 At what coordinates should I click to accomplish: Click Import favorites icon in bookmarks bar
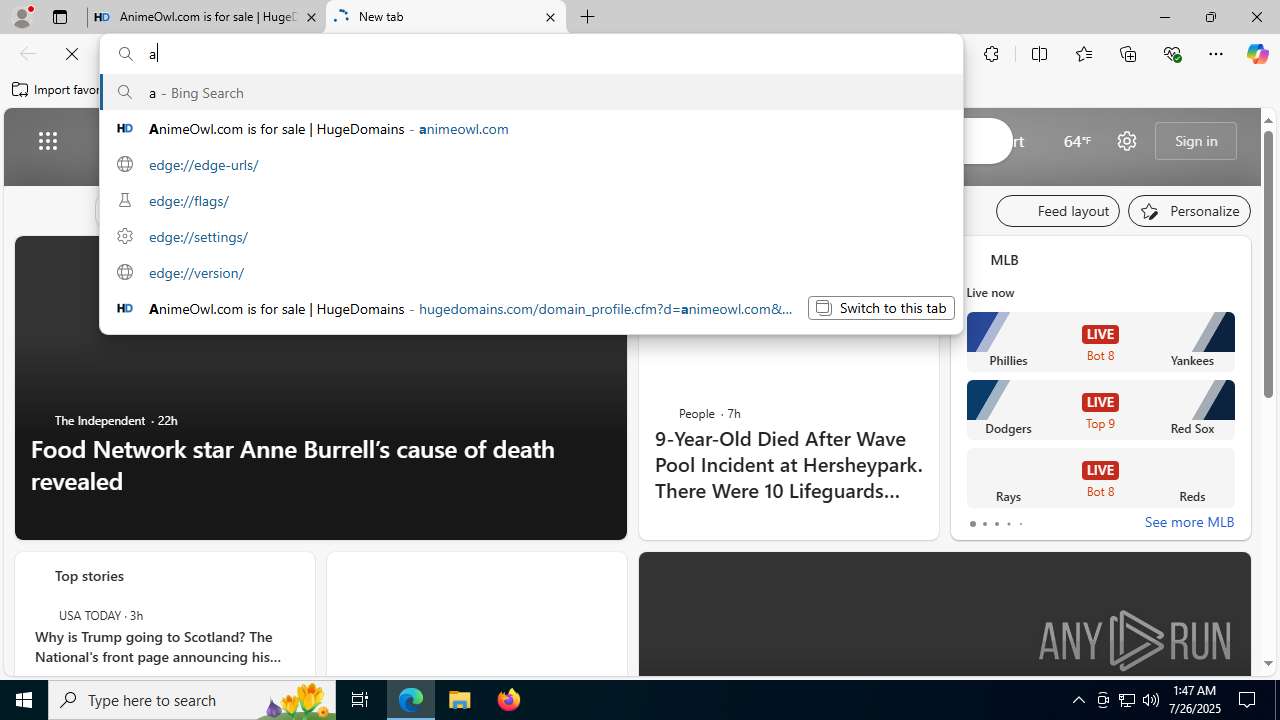20,90
